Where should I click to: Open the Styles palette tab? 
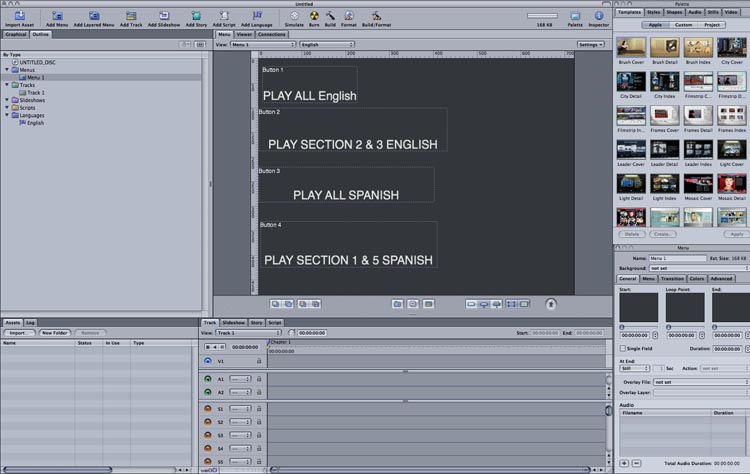pos(653,12)
